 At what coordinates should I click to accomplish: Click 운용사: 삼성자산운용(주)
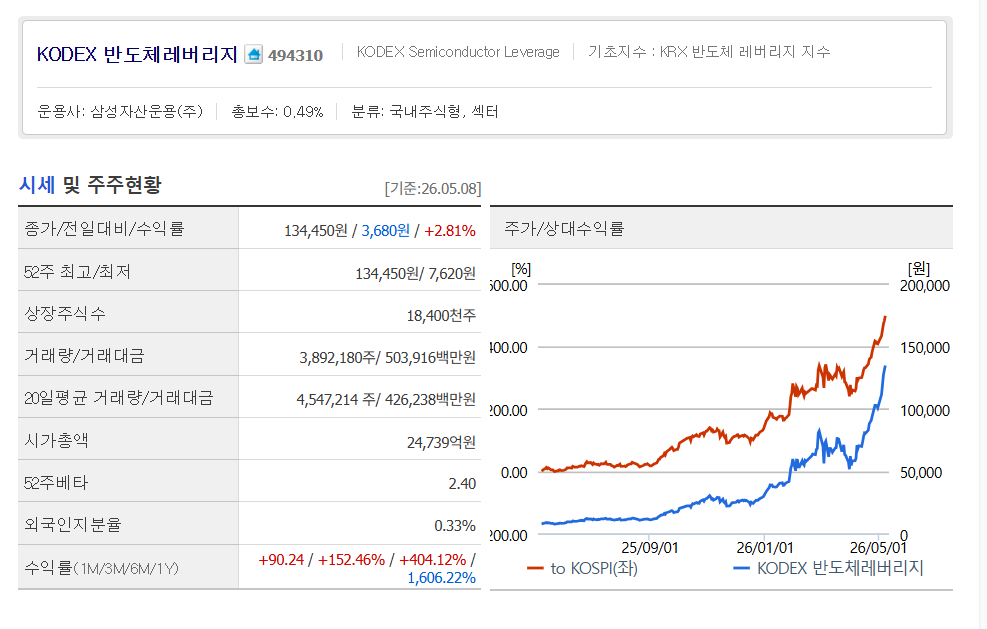coord(120,111)
